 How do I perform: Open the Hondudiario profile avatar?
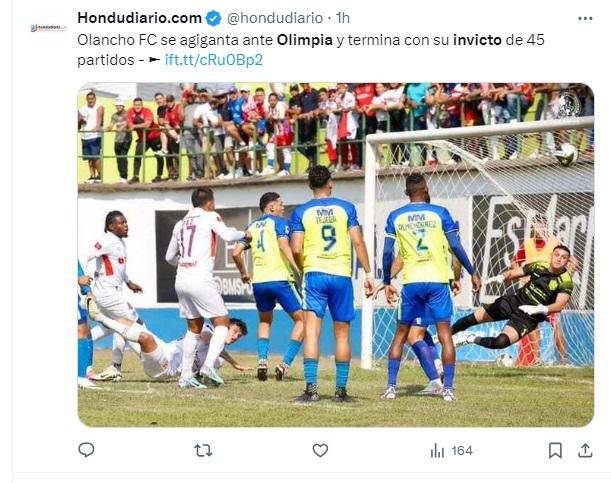click(x=49, y=28)
